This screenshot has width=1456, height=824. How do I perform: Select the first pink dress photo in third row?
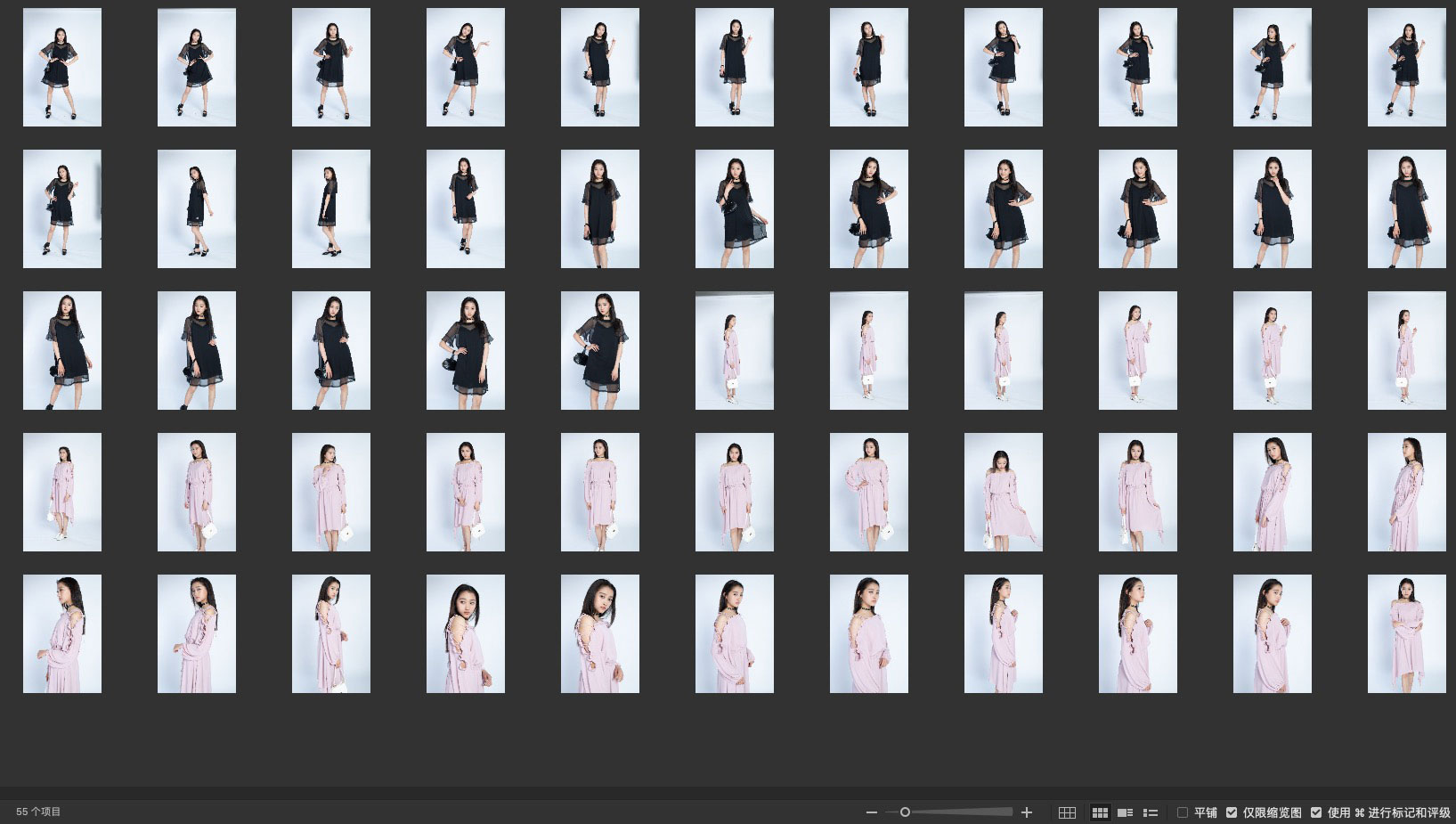tap(735, 350)
